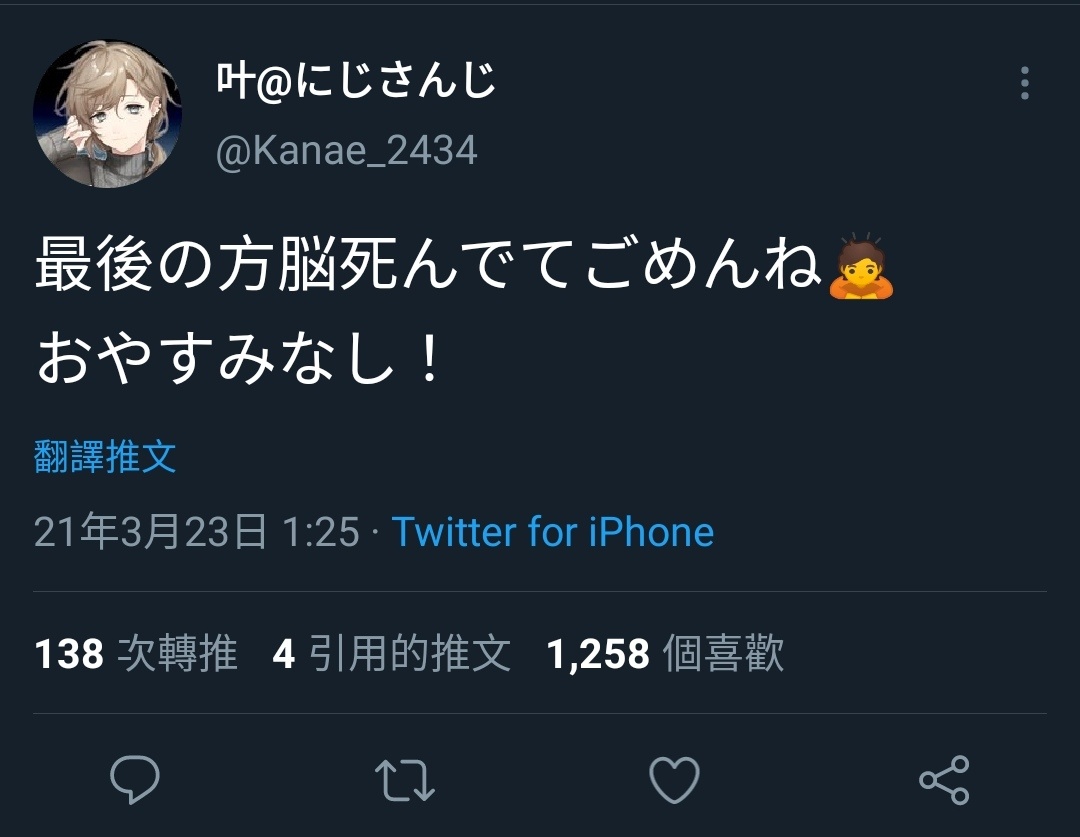This screenshot has width=1080, height=837.
Task: Open Kanae's profile avatar picture
Action: 107,114
